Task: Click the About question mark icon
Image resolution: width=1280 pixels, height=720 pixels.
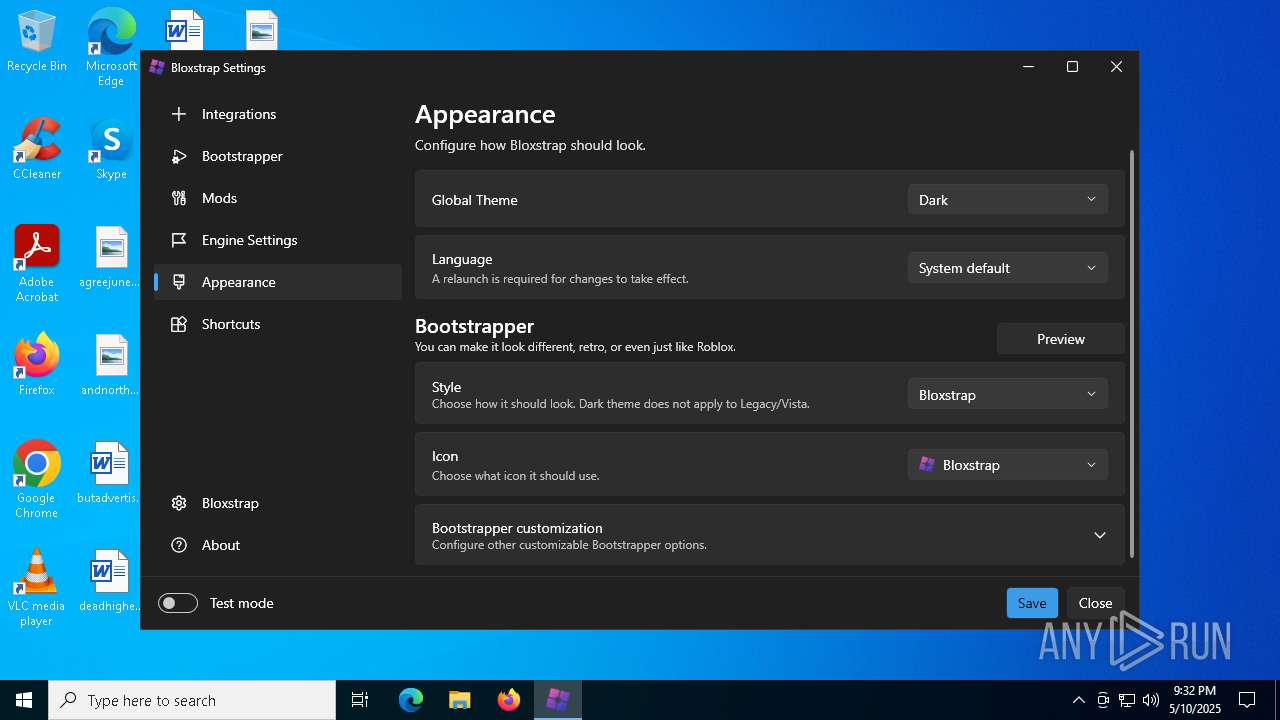Action: coord(179,545)
